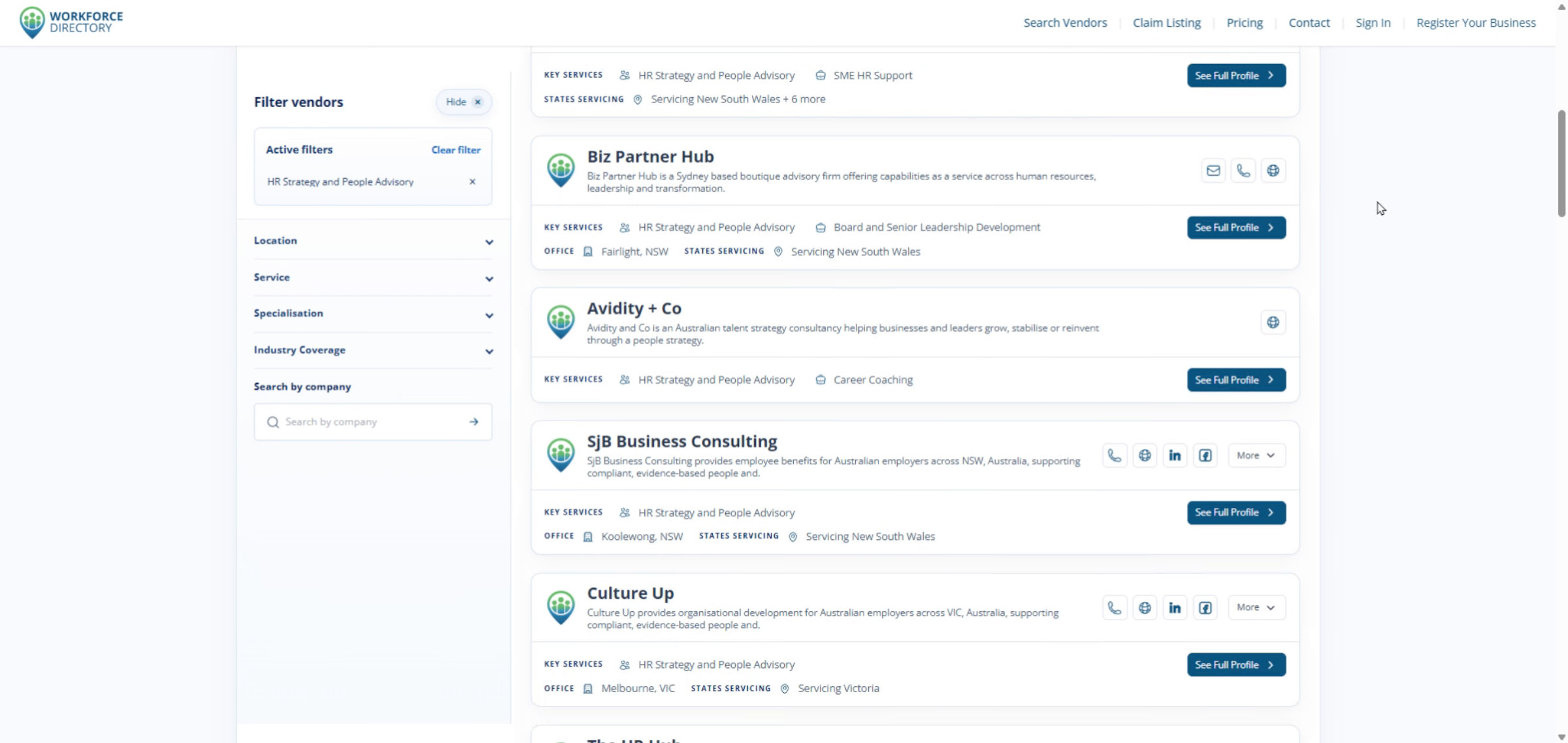Open SjB Business Consulting website globe icon

coord(1145,456)
